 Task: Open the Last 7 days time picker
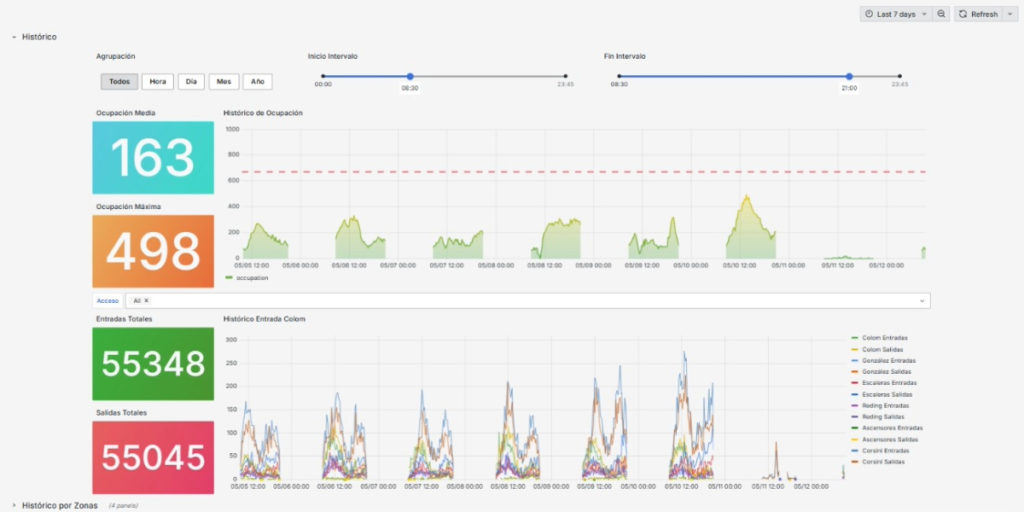tap(894, 14)
